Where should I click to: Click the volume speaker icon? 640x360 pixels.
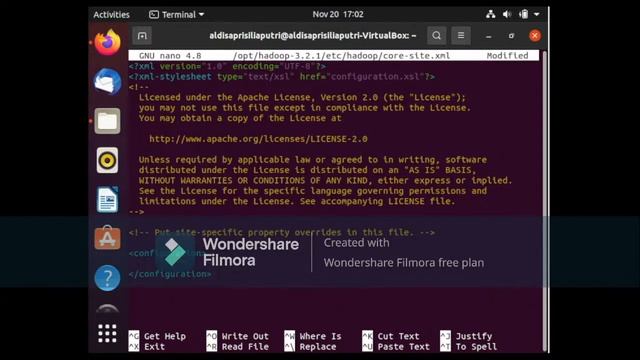click(x=507, y=14)
